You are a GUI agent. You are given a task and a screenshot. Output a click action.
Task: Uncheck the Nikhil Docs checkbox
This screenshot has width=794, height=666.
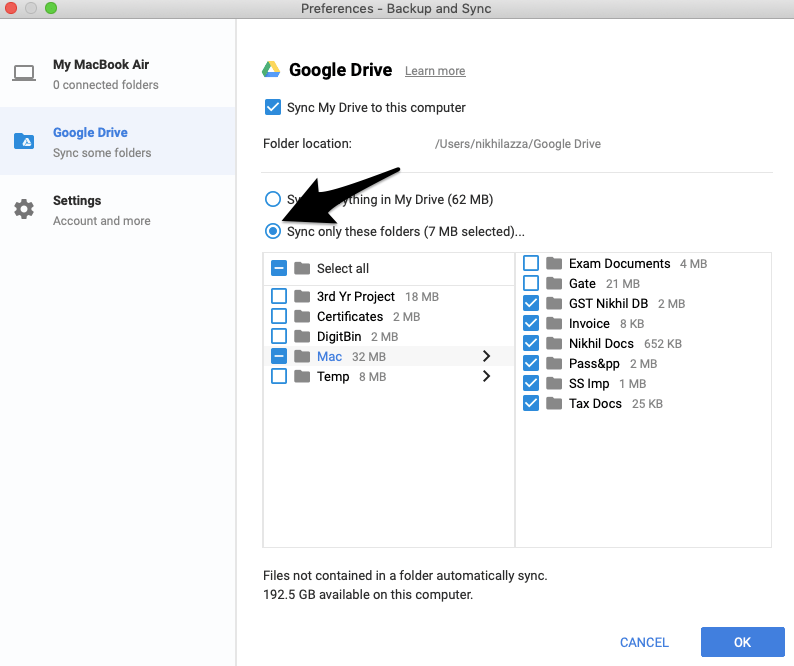(x=531, y=343)
